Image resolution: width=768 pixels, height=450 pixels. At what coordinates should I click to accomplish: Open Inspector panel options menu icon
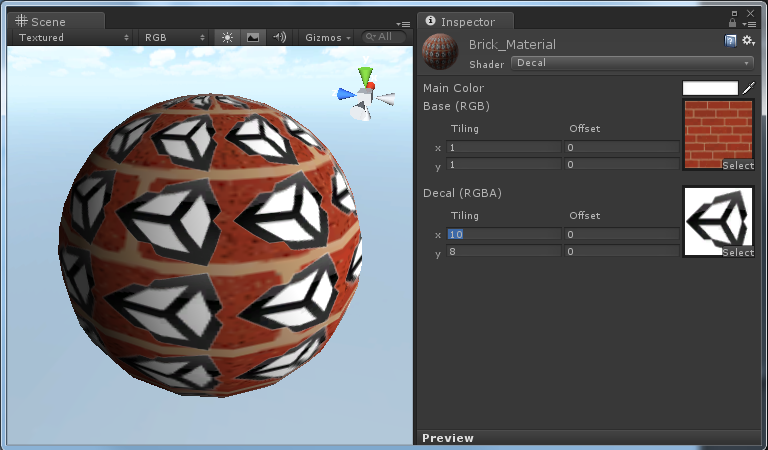[749, 24]
